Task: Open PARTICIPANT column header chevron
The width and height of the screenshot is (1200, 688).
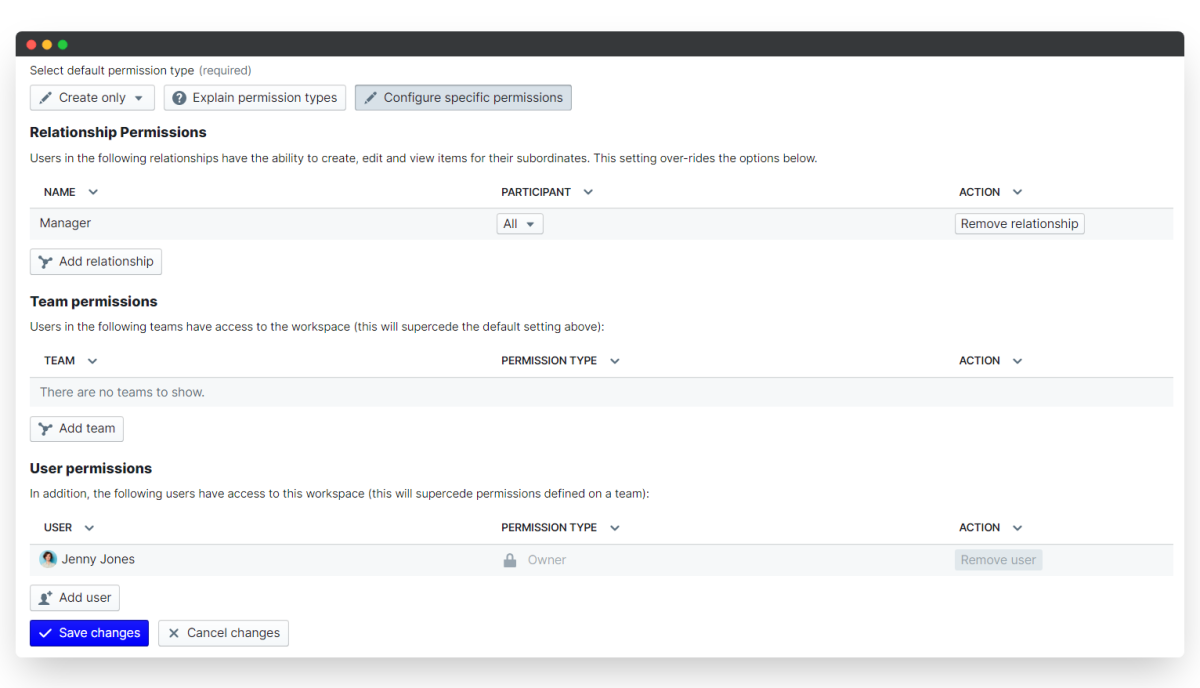Action: click(x=588, y=192)
